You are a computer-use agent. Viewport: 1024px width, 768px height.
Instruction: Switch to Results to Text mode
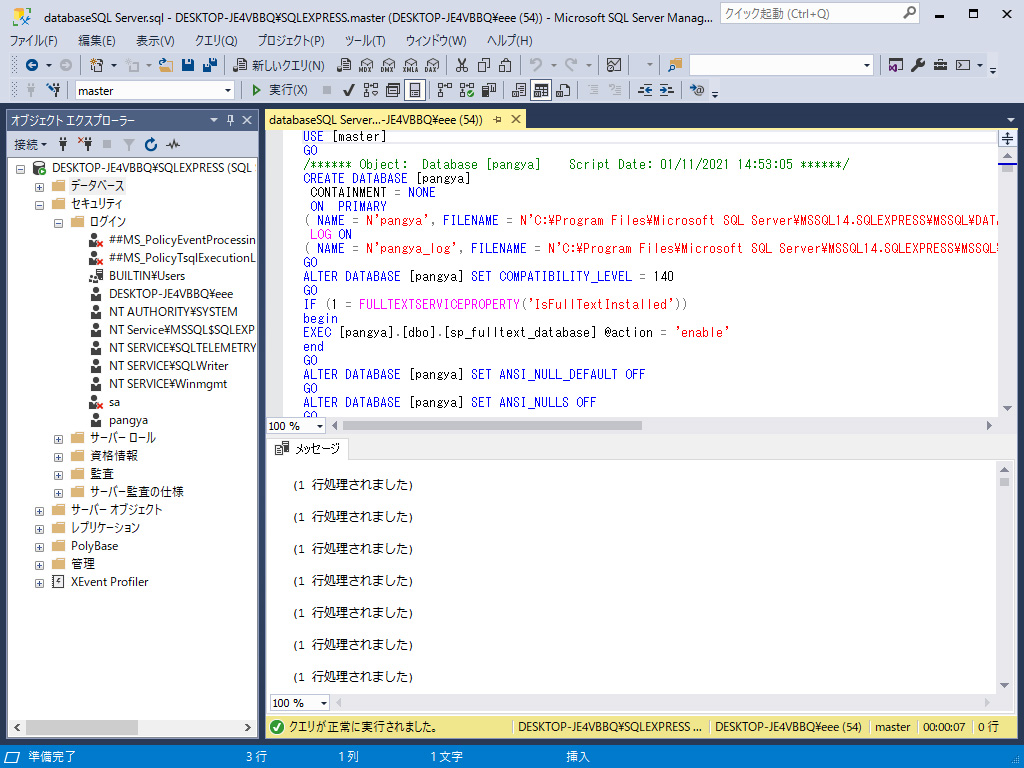click(x=519, y=90)
